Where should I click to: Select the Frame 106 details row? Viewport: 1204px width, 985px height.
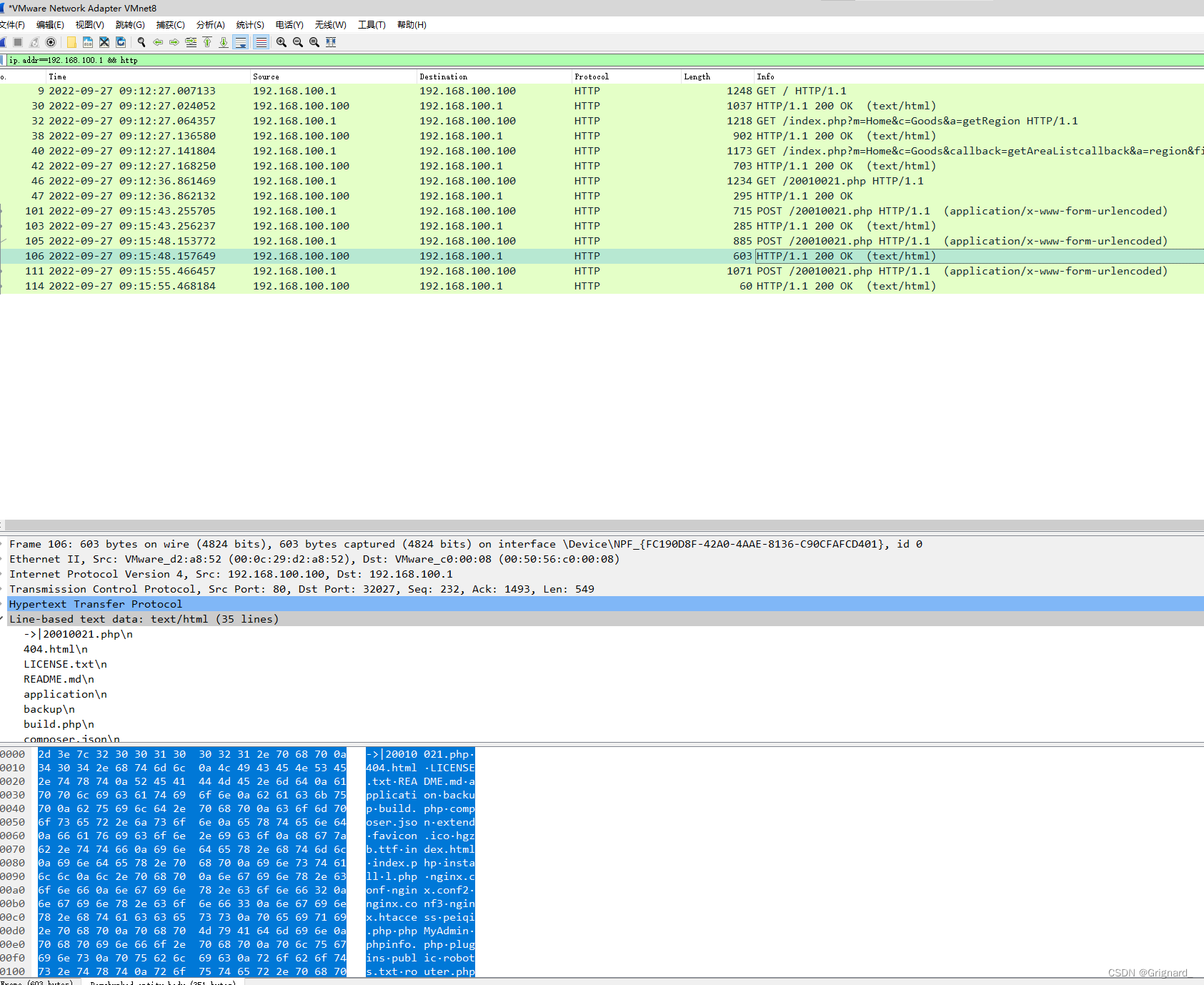[602, 544]
